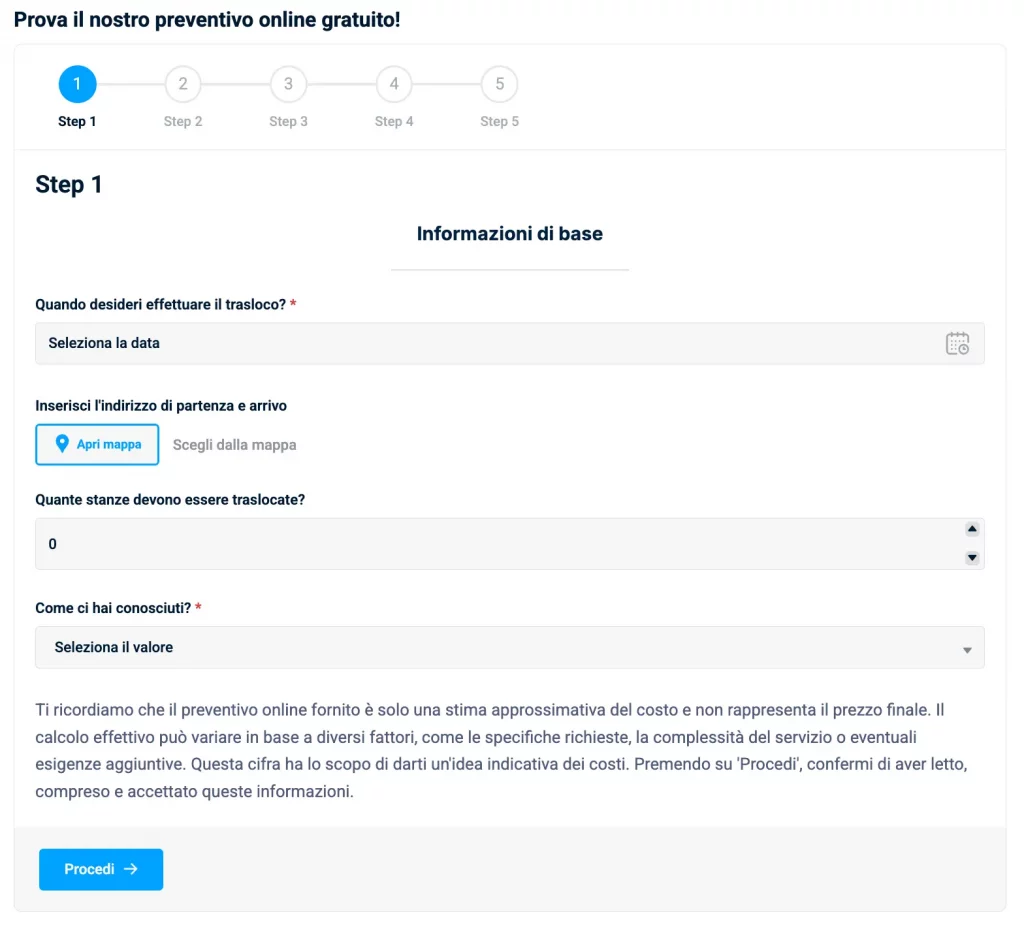The image size is (1024, 931).
Task: Select the 'Step 5' label in the progress bar
Action: tap(499, 121)
